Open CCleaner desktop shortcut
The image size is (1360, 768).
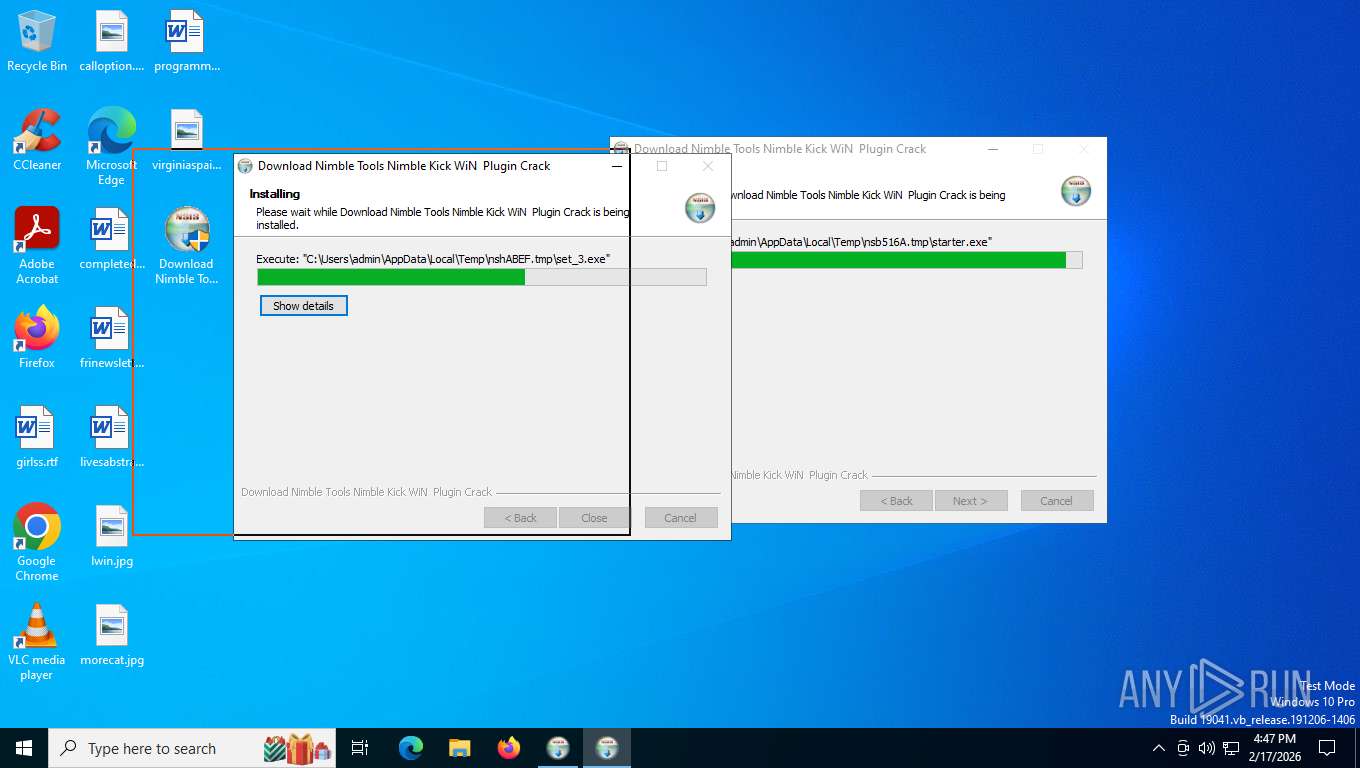coord(37,140)
